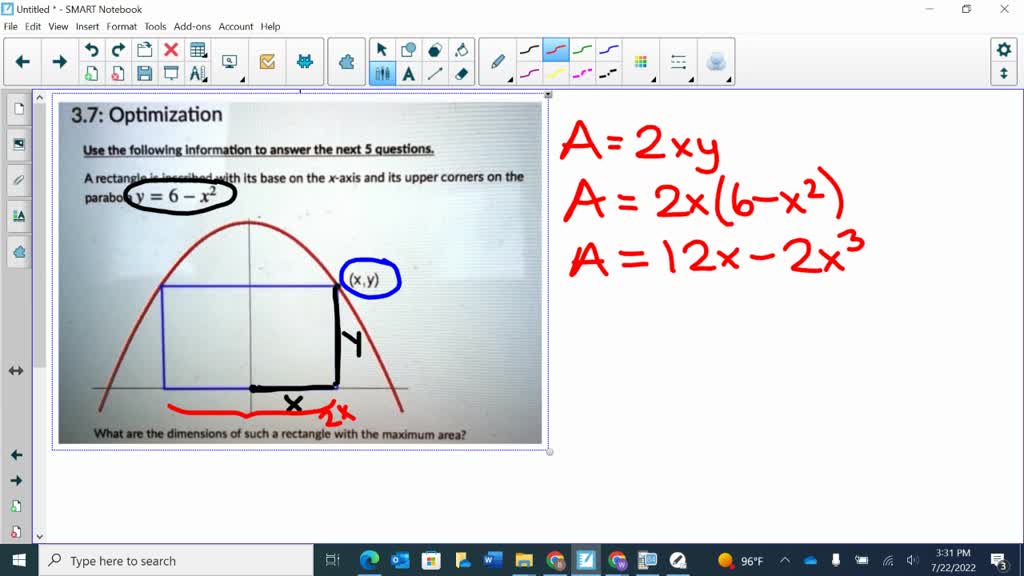Select the Fill tool paint bucket
Viewport: 1024px width, 576px height.
(461, 48)
